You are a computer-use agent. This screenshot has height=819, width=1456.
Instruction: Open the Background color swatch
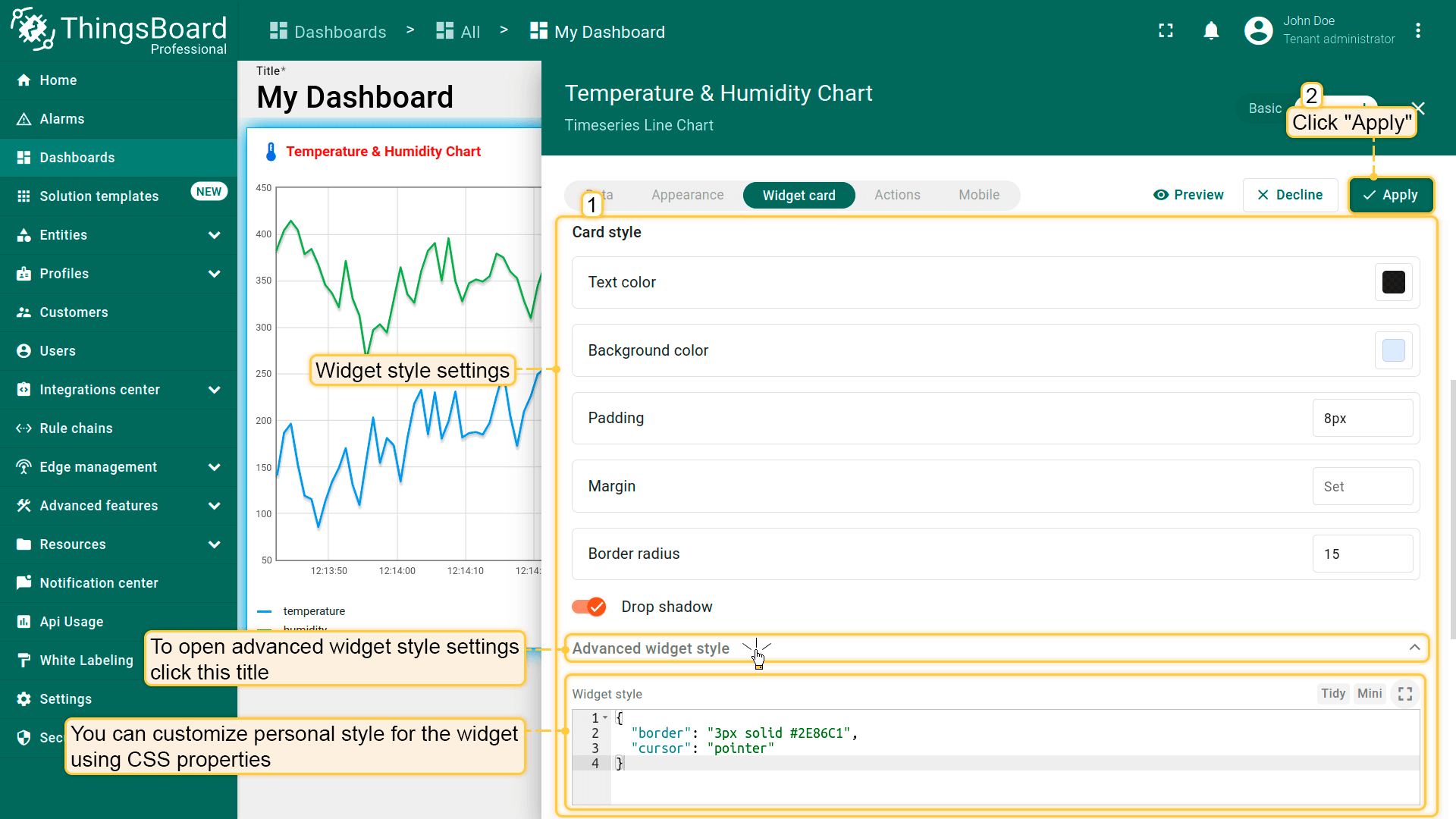point(1393,350)
